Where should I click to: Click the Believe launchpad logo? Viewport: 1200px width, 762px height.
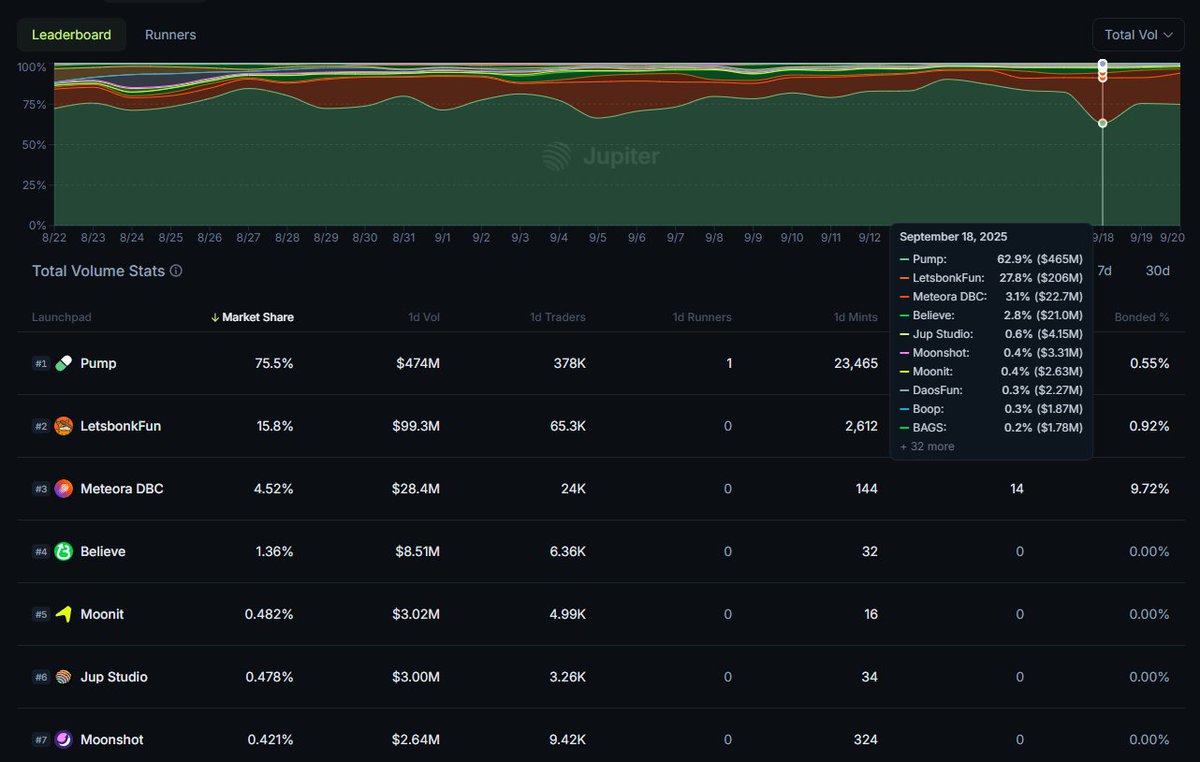tap(63, 551)
